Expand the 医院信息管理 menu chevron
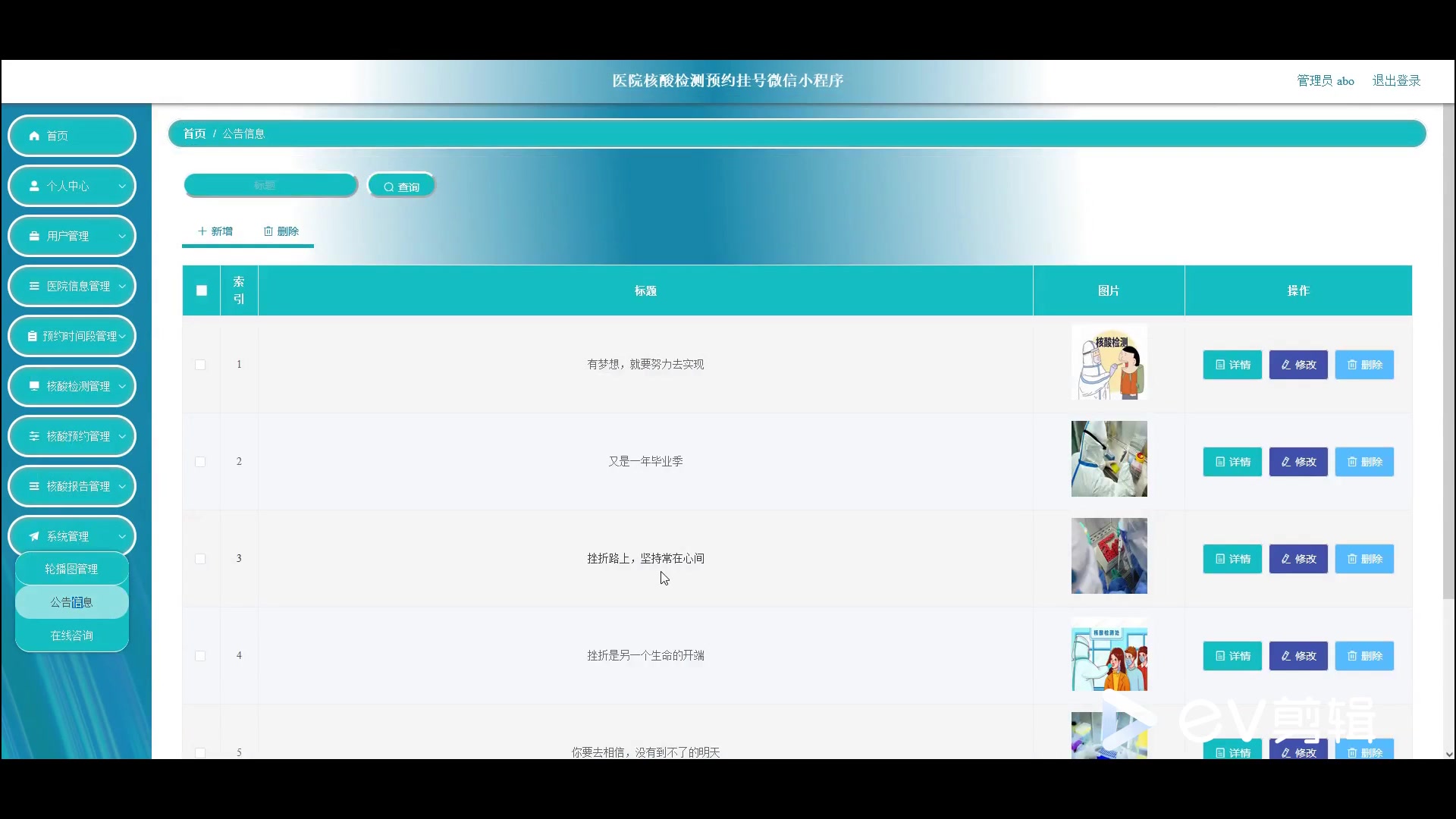 [x=122, y=286]
